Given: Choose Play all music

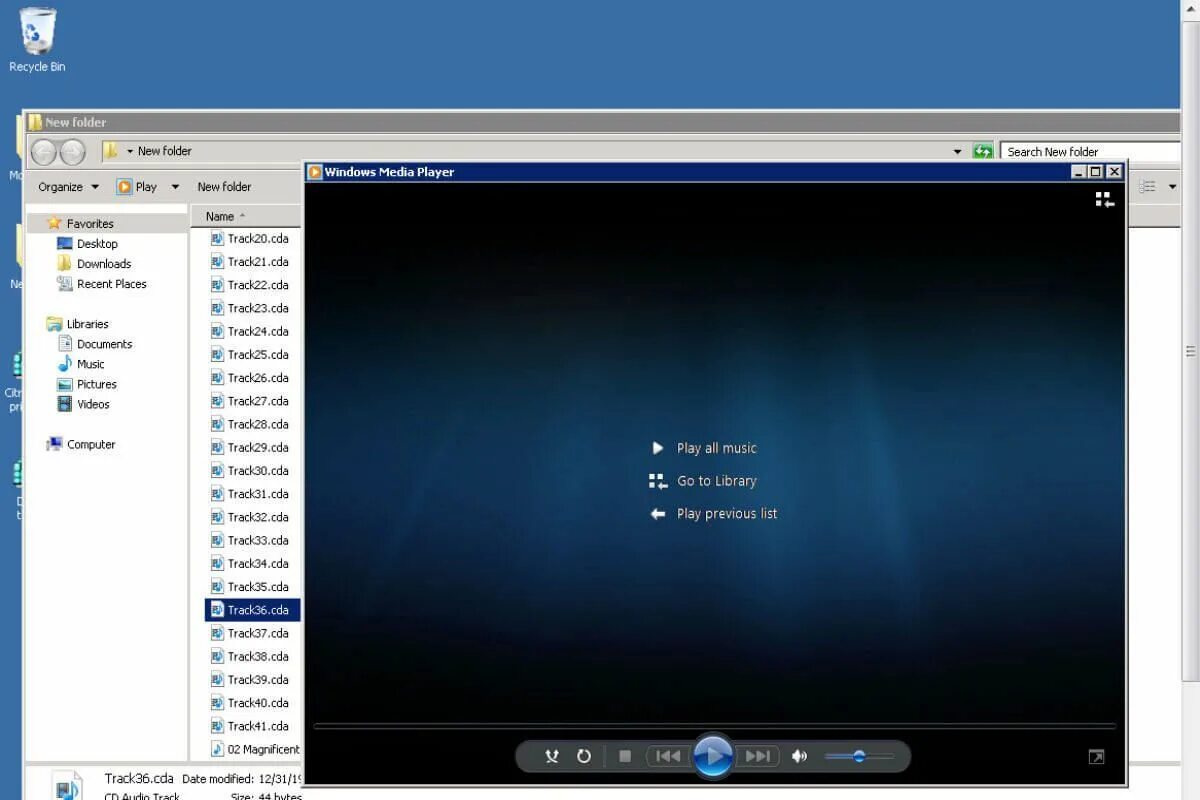Looking at the screenshot, I should click(705, 448).
